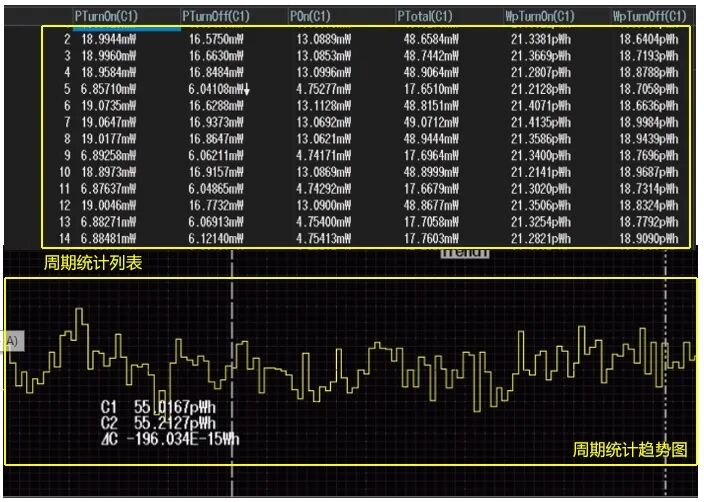The height and width of the screenshot is (502, 704).
Task: Select cell 13.0900mW in row 12
Action: [x=324, y=206]
